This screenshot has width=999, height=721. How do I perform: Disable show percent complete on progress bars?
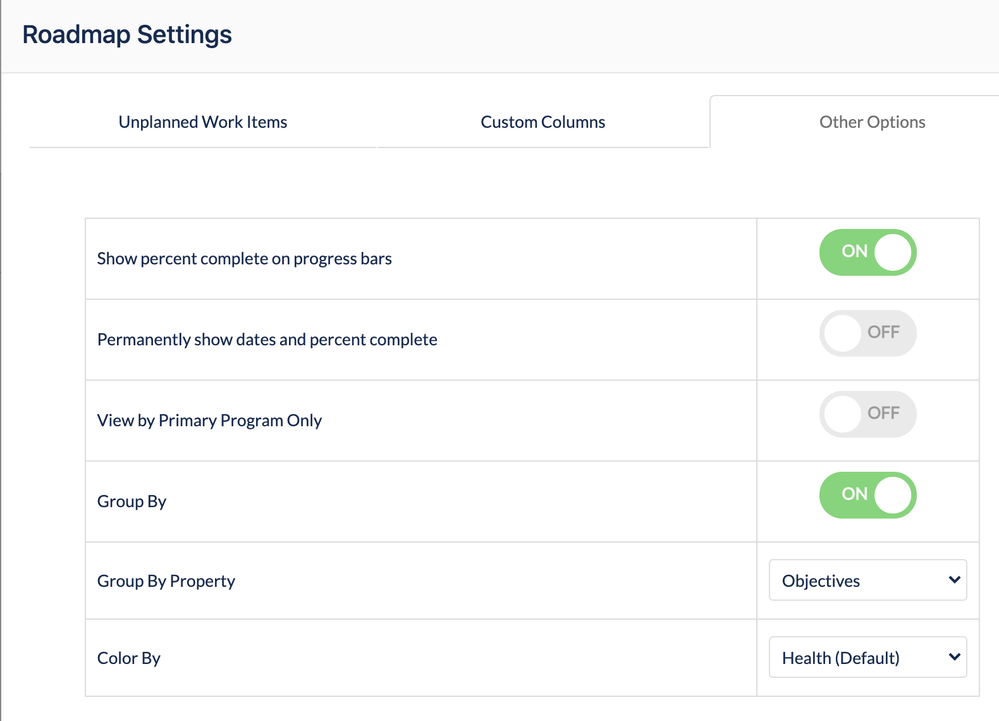(867, 252)
